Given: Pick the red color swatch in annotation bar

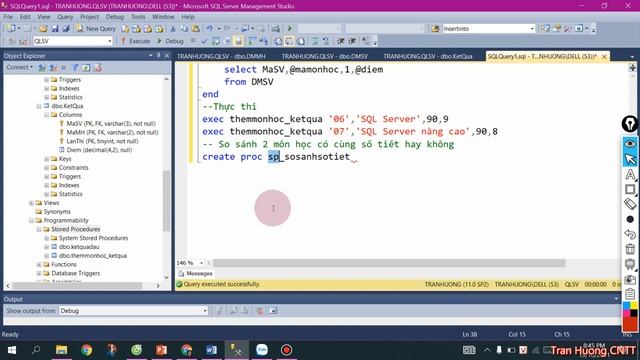Looking at the screenshot, I should tap(630, 324).
